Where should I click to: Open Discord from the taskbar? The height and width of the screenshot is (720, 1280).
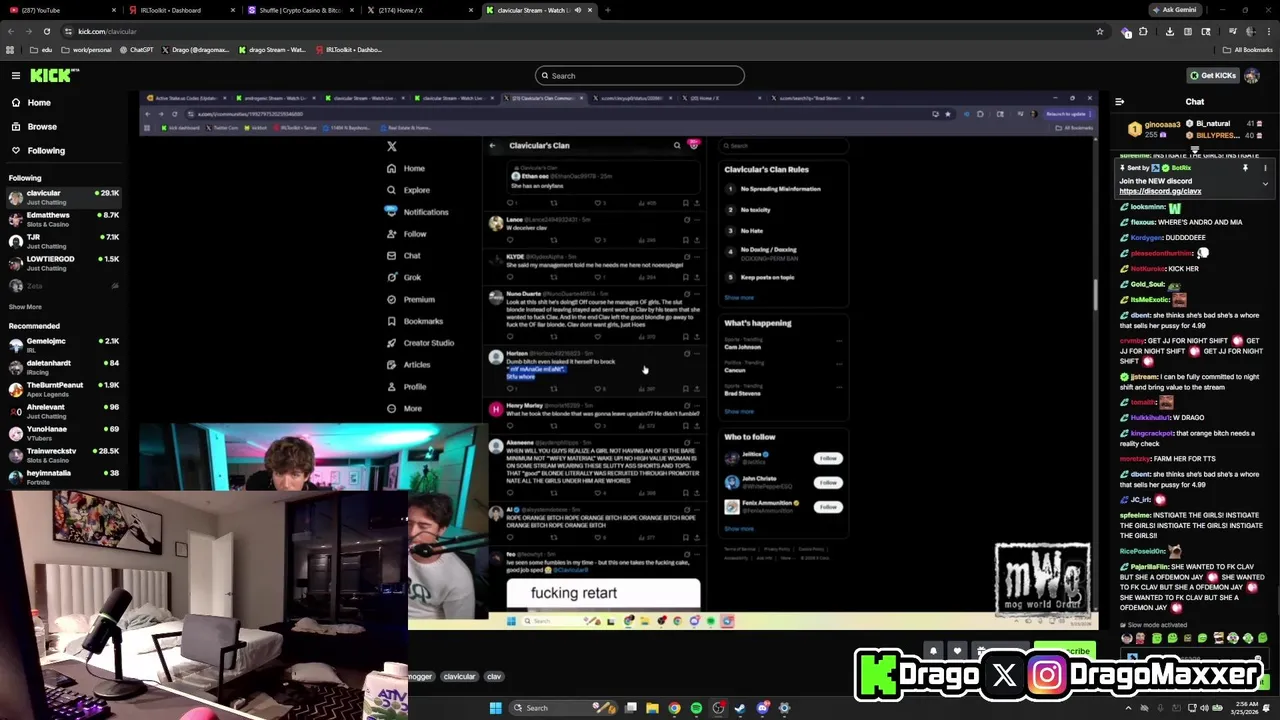click(762, 708)
